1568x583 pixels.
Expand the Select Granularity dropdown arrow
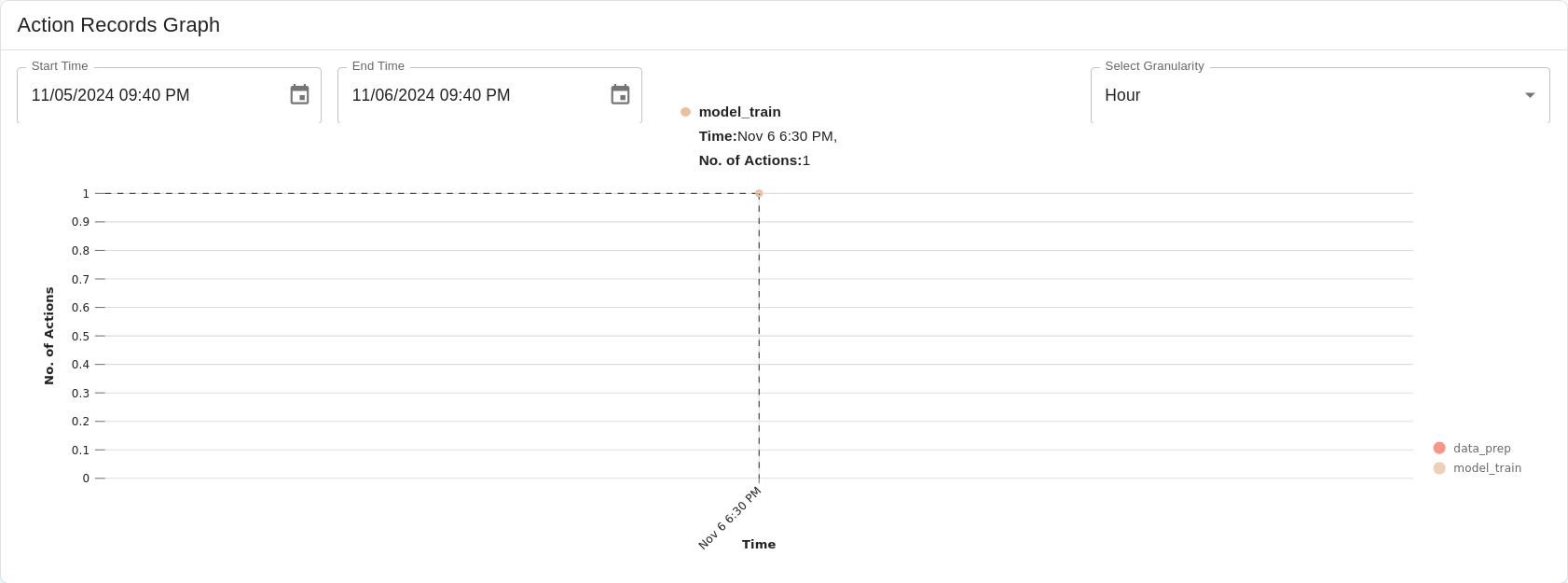1530,95
